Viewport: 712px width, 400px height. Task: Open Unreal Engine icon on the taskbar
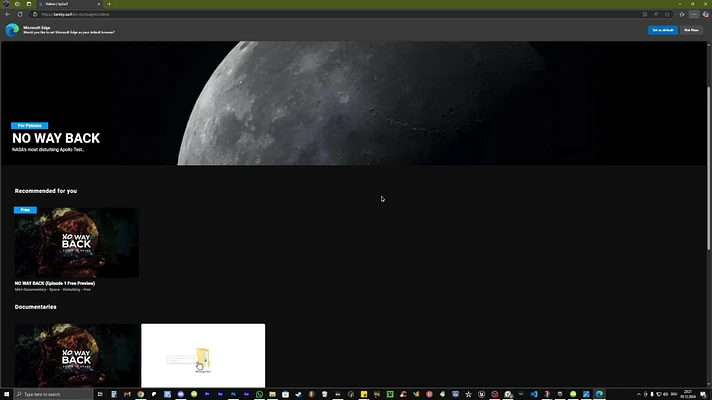[x=482, y=394]
